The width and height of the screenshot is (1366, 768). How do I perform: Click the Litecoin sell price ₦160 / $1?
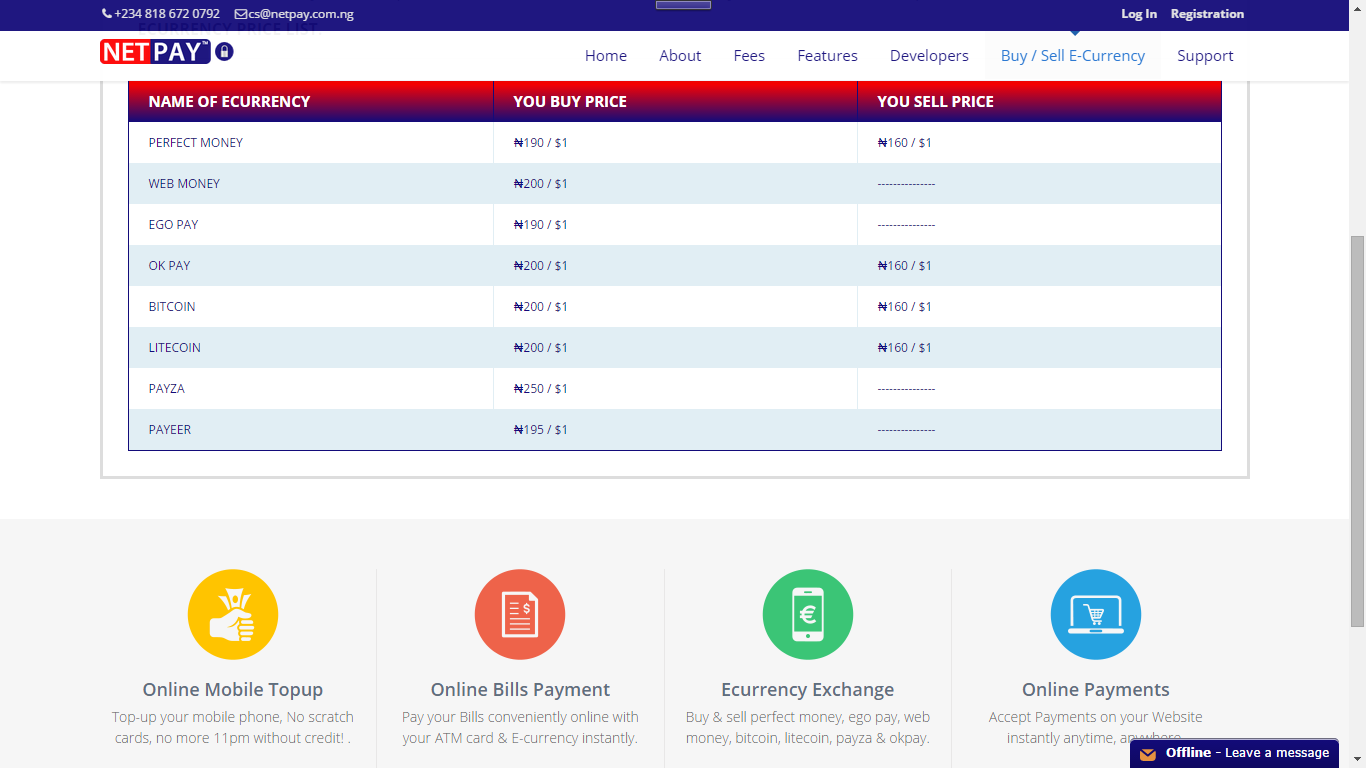[x=904, y=348]
